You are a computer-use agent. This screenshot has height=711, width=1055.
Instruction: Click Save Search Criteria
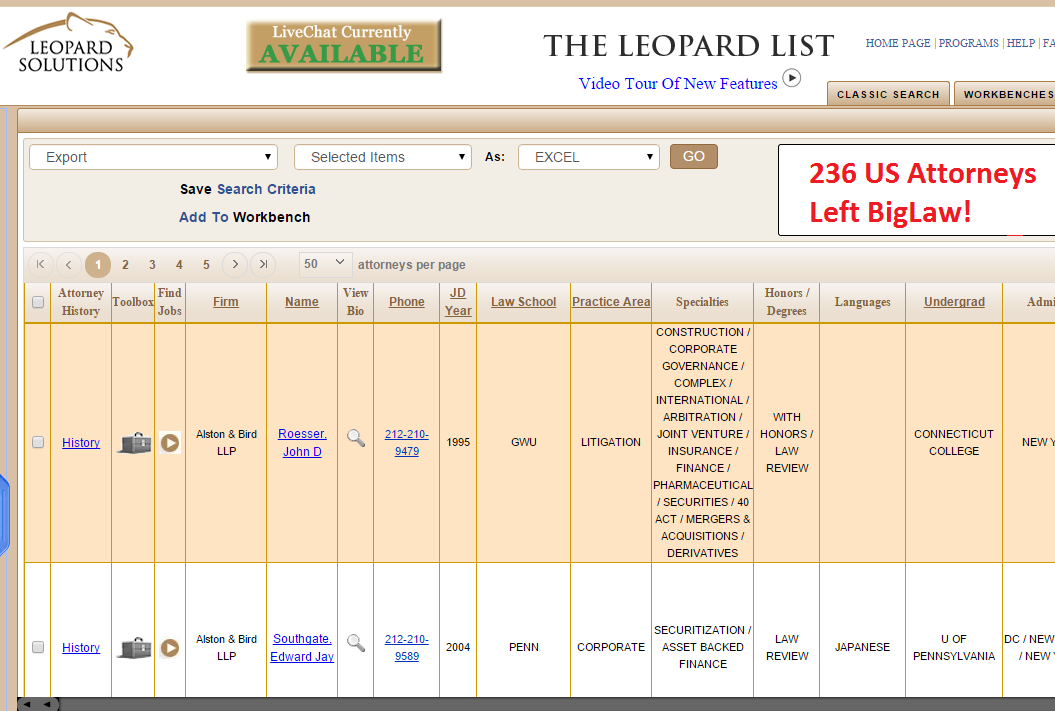coord(248,189)
